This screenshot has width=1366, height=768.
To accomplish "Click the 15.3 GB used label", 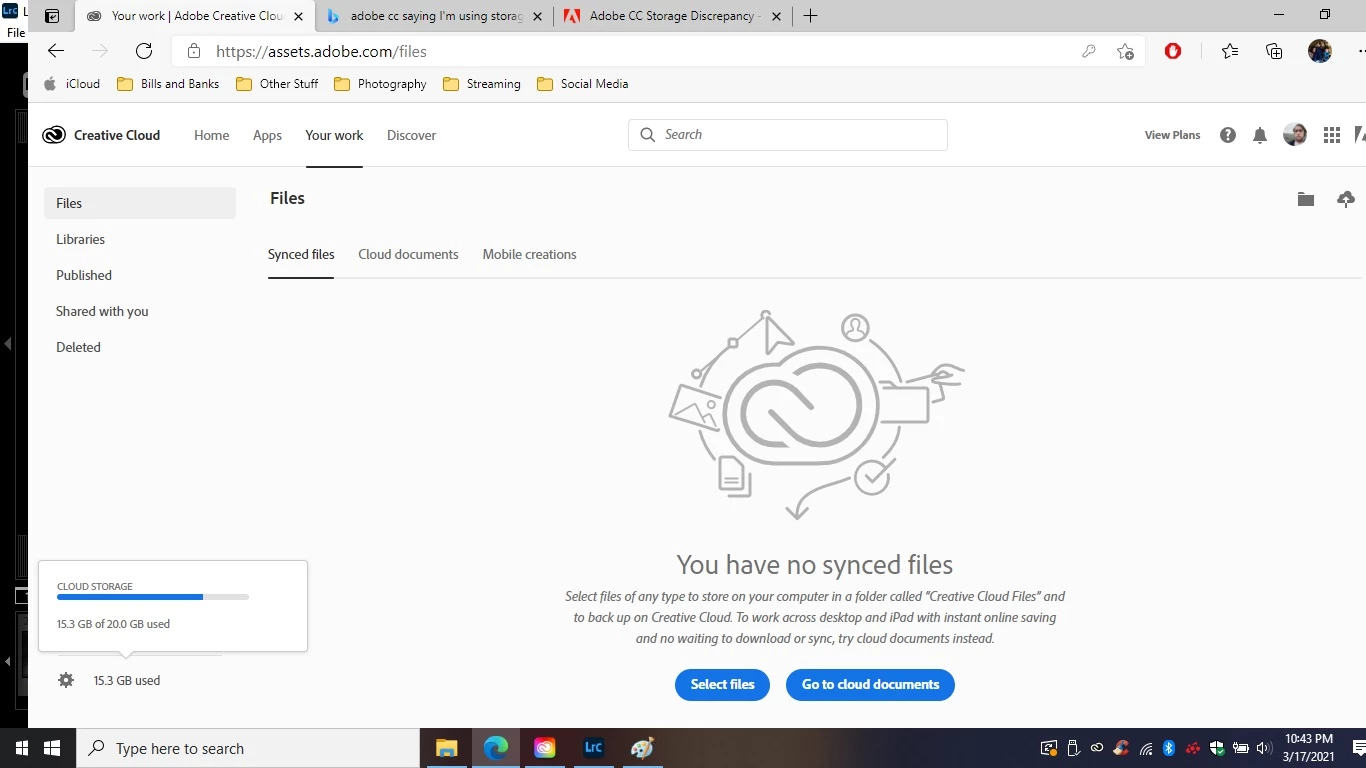I will point(127,680).
